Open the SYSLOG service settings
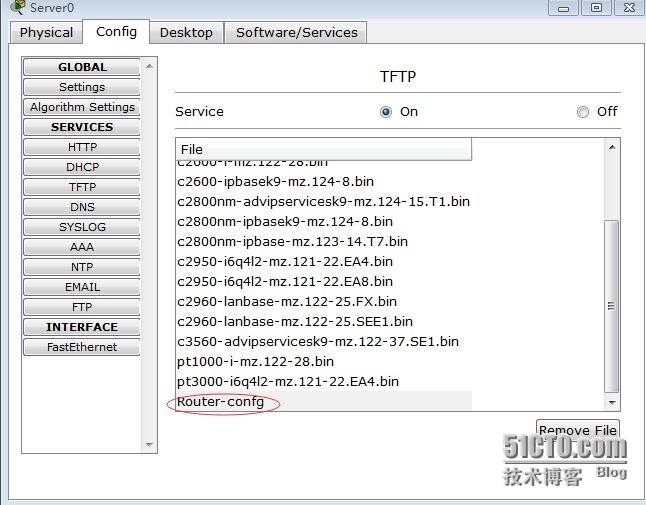 [82, 227]
